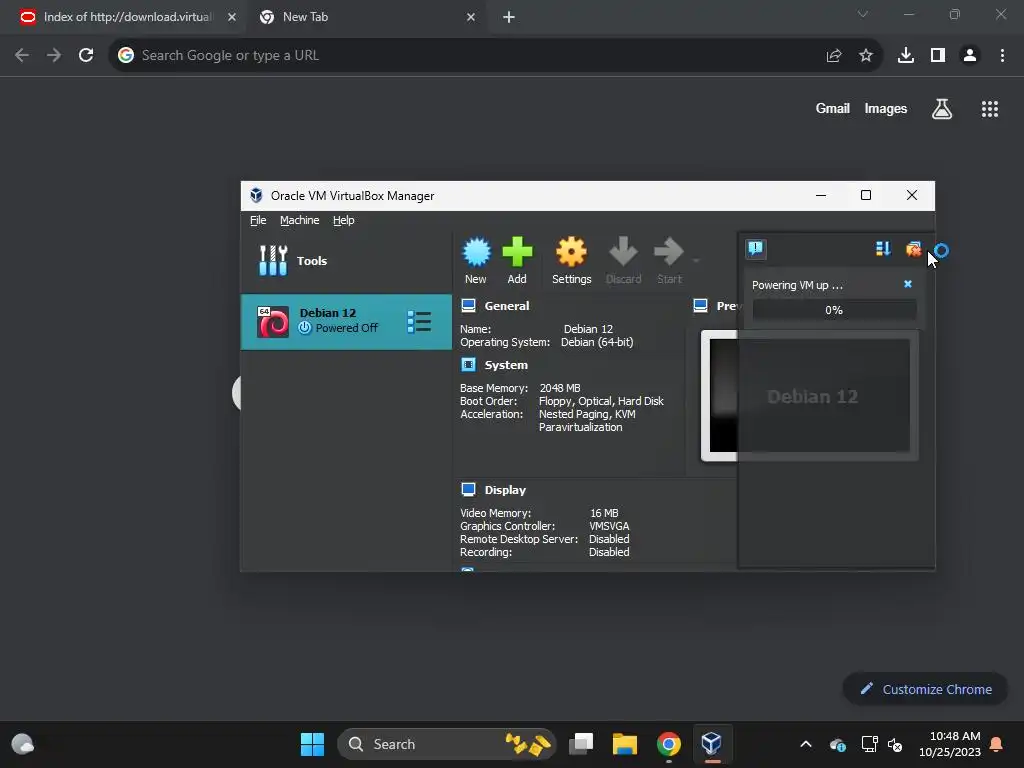This screenshot has height=768, width=1024.
Task: Open the Gmail link
Action: 833,108
